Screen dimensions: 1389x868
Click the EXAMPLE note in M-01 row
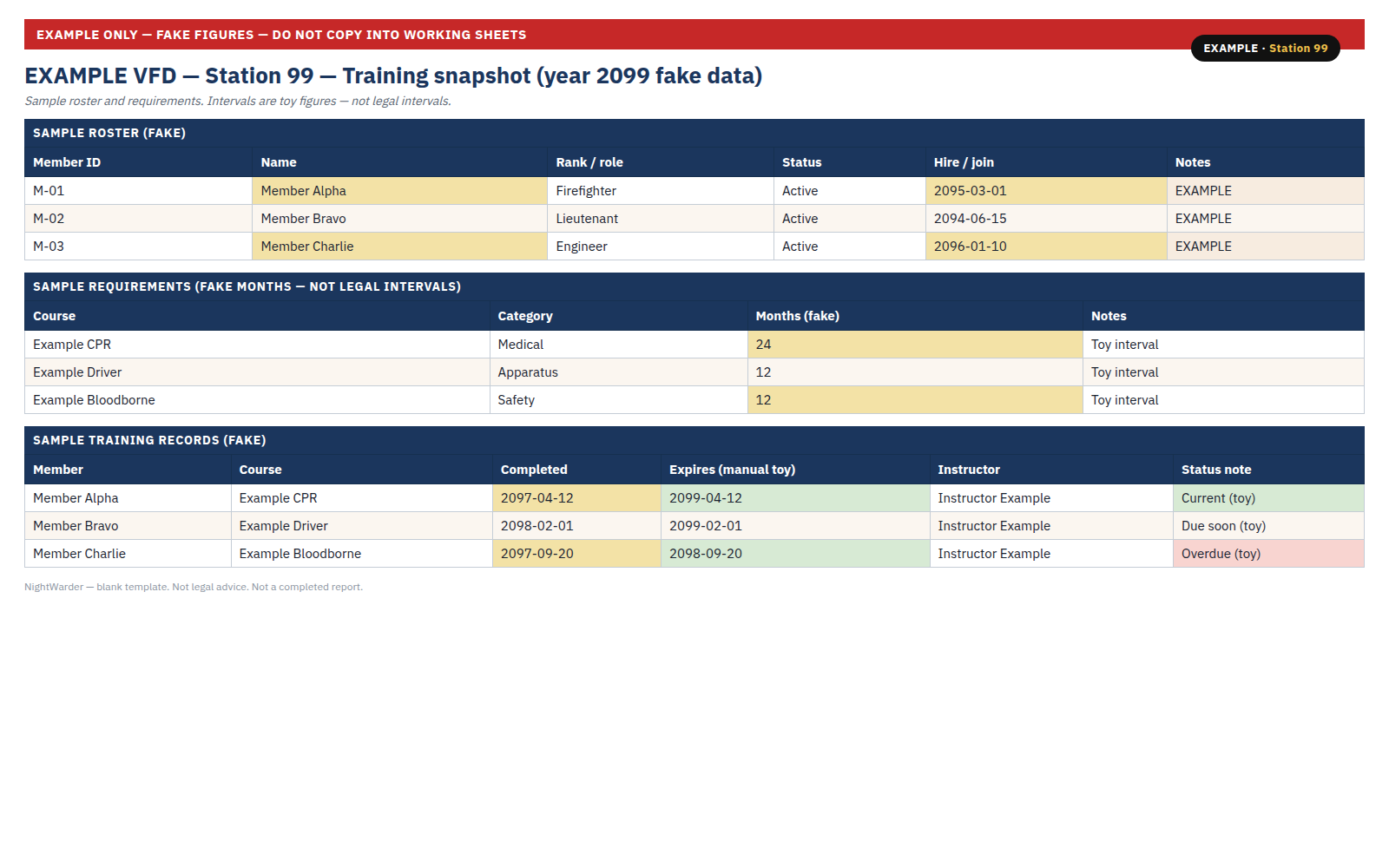[1266, 191]
